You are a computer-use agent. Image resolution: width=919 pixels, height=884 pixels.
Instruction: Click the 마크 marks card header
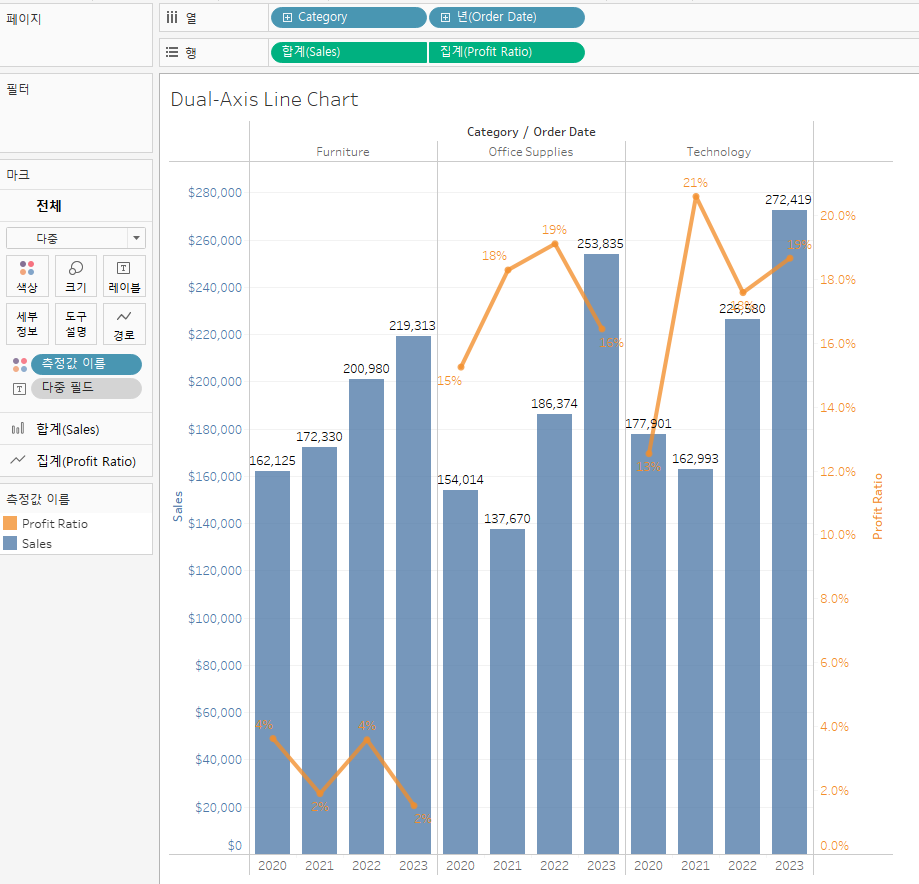click(x=18, y=175)
